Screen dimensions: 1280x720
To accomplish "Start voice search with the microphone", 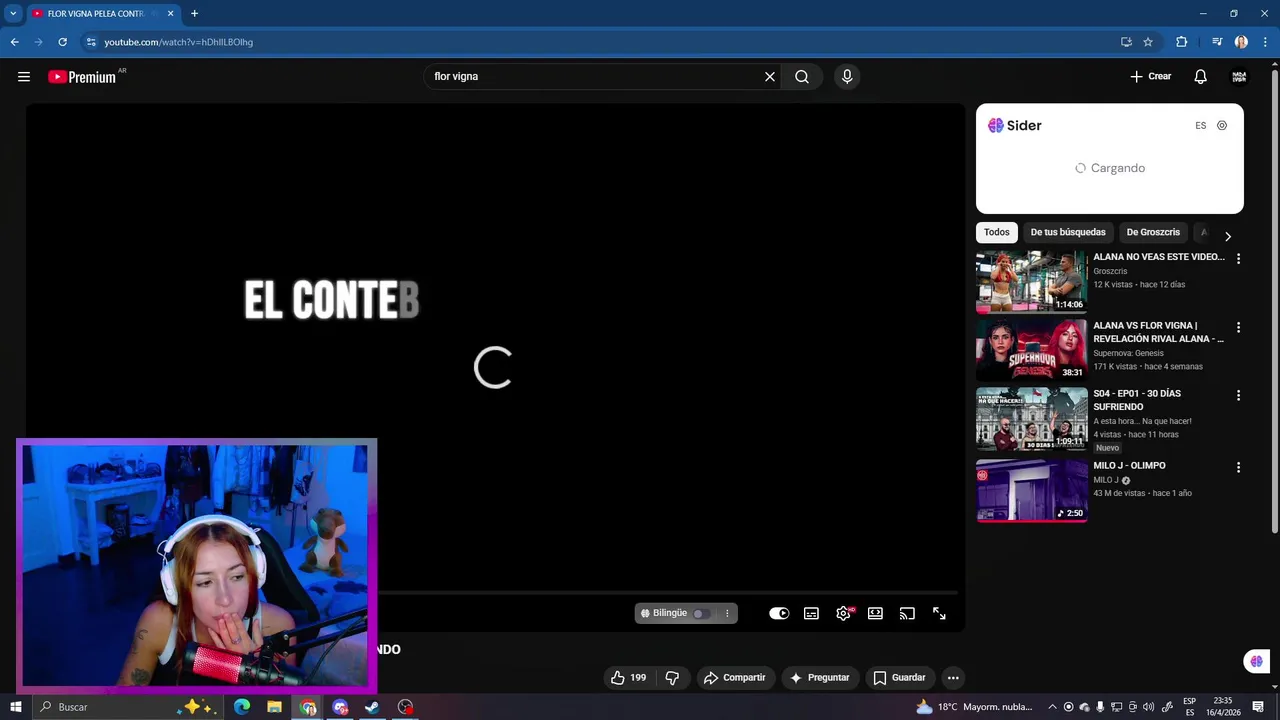I will click(x=847, y=77).
